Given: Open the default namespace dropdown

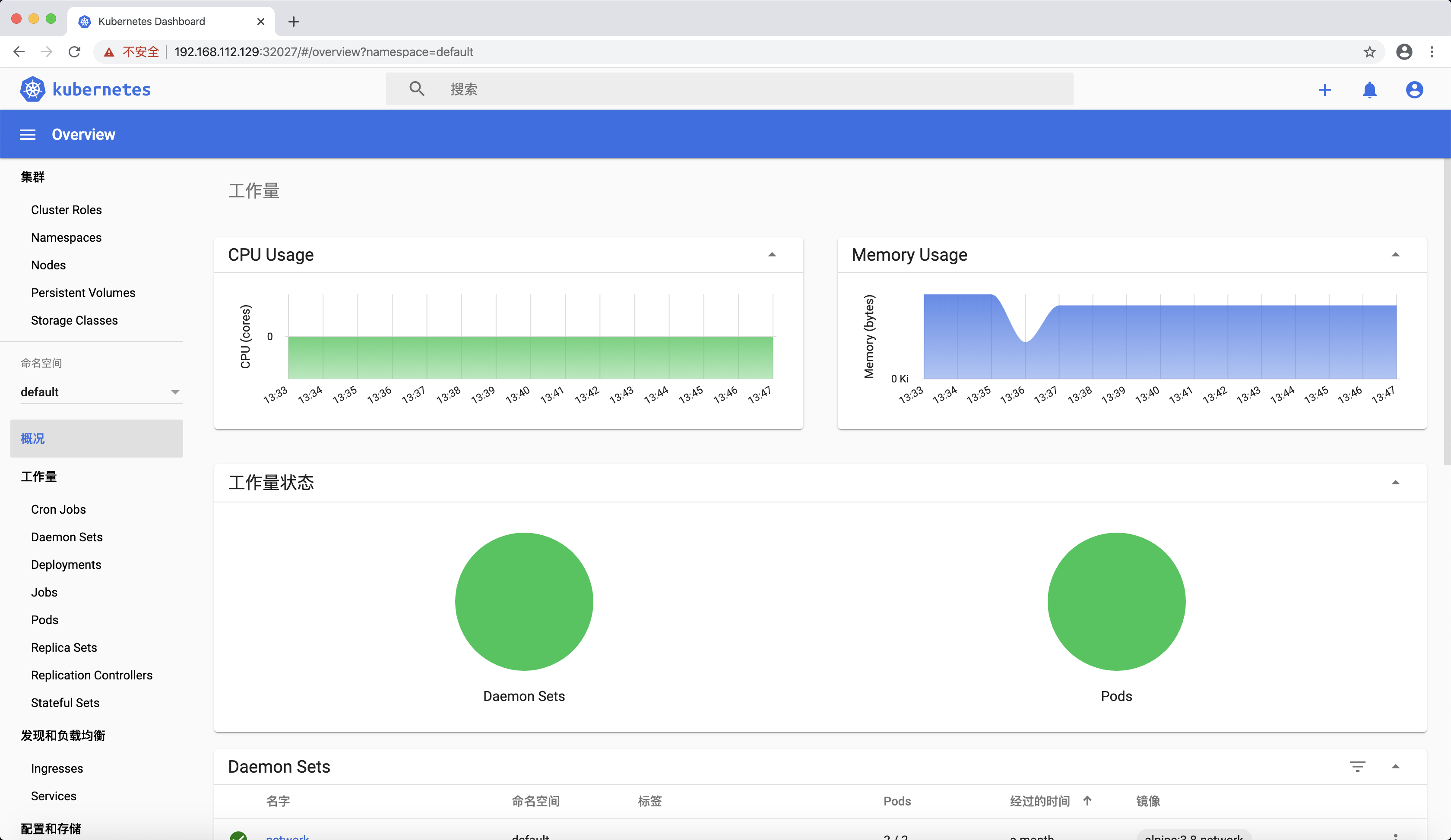Looking at the screenshot, I should click(x=101, y=392).
